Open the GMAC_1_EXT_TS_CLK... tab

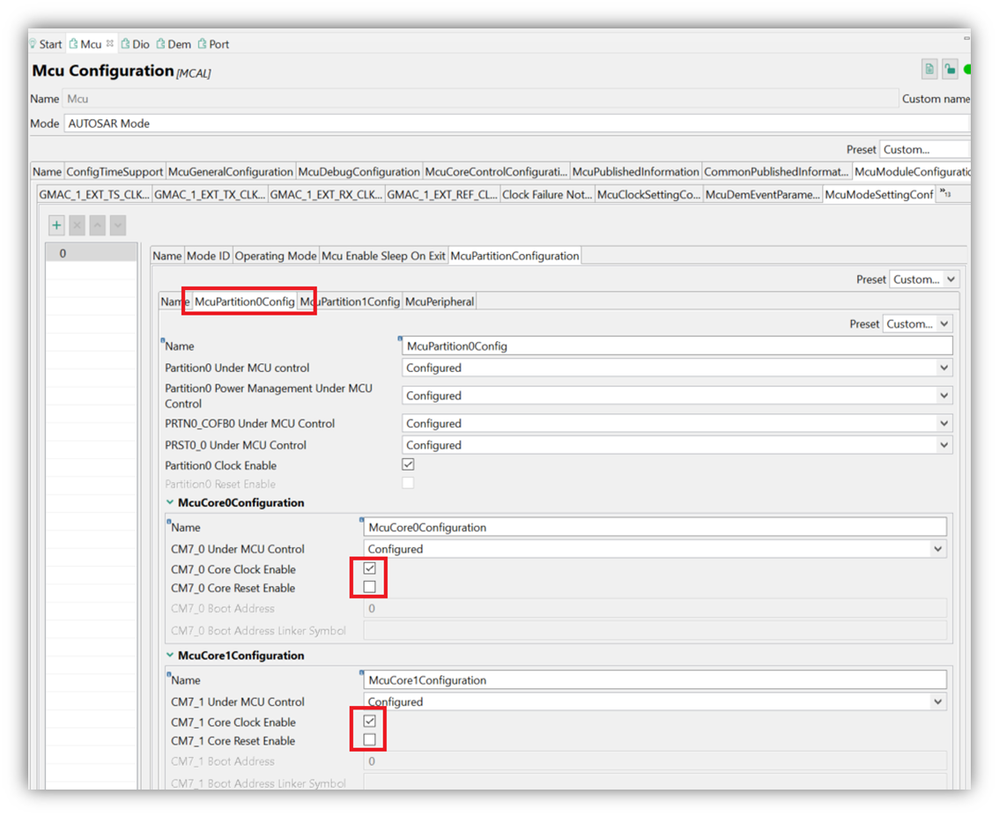(x=94, y=194)
